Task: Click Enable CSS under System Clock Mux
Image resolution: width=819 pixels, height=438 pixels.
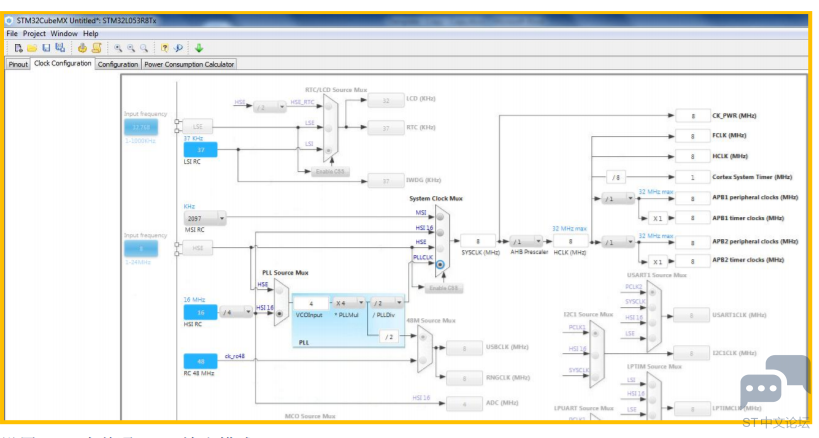Action: coord(443,288)
